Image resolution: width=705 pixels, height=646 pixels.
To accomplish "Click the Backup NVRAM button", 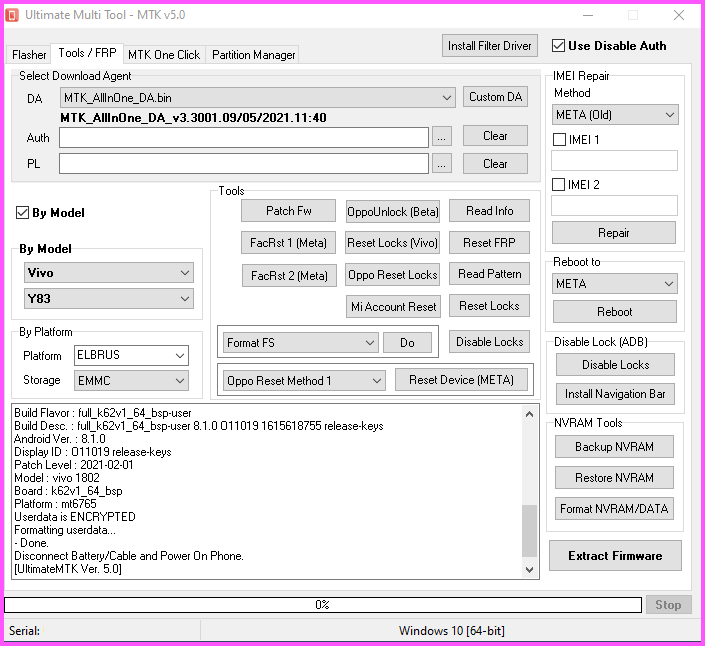I will point(614,446).
